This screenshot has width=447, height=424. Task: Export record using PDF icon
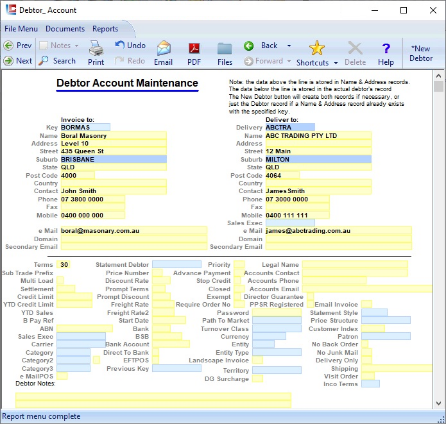pyautogui.click(x=194, y=49)
